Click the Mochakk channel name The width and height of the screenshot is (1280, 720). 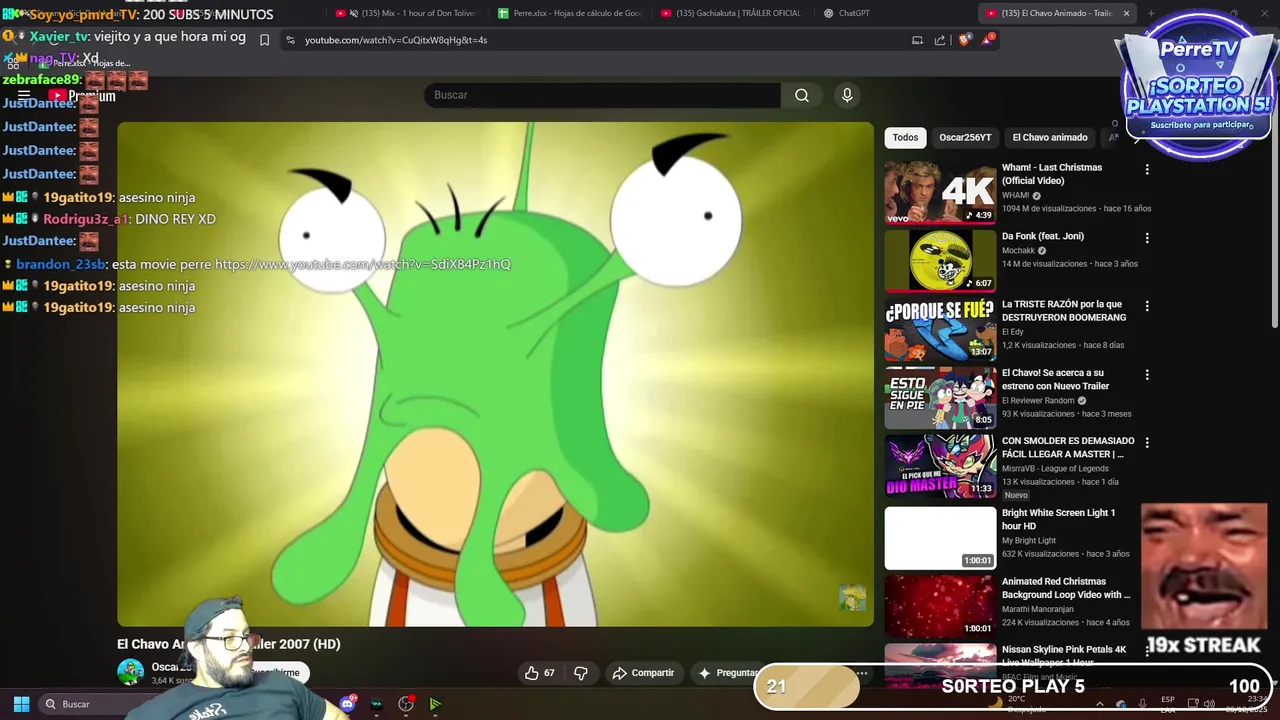(1018, 251)
